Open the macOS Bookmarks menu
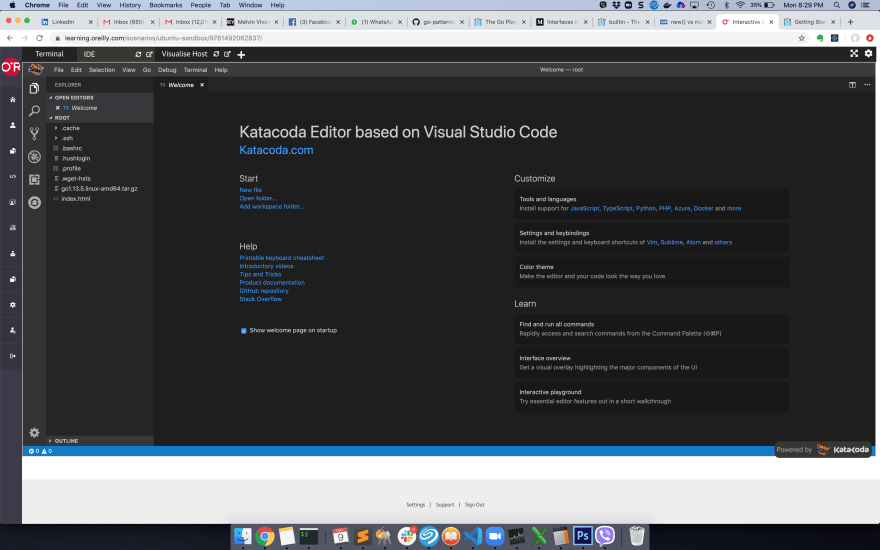Viewport: 880px width, 550px height. click(x=166, y=5)
